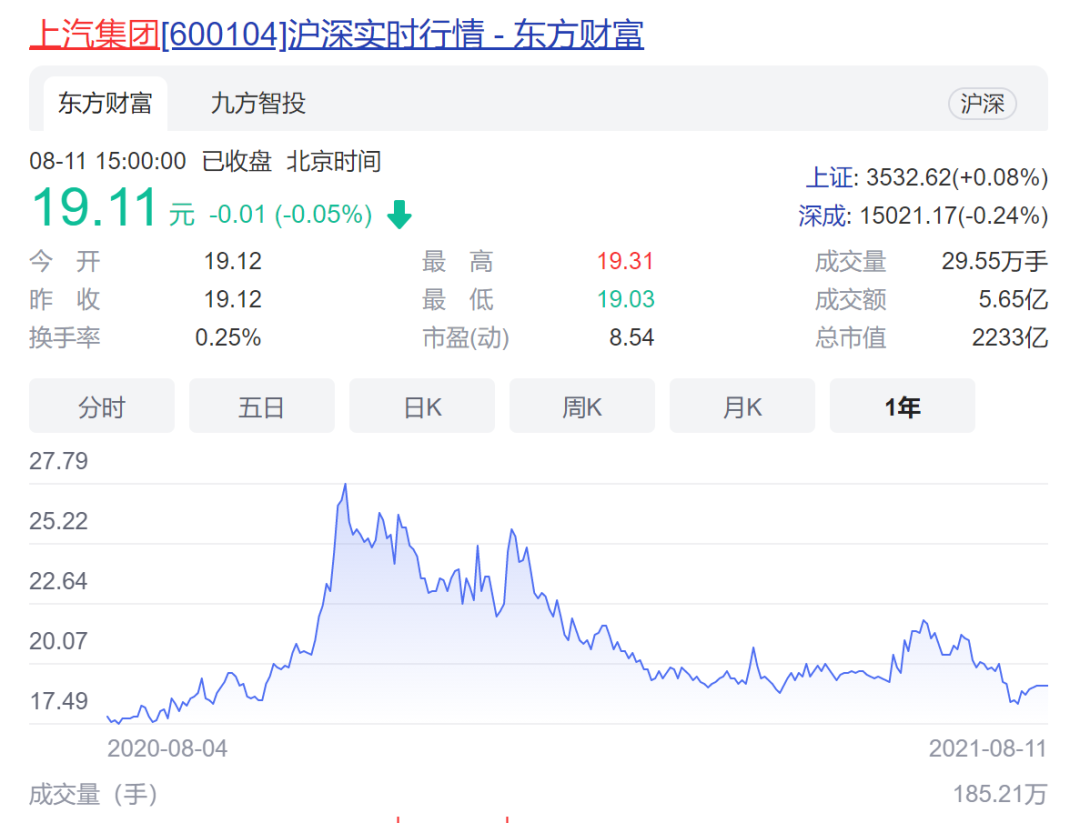The height and width of the screenshot is (823, 1080).
Task: Click the 最低 value 19.03
Action: coord(625,299)
